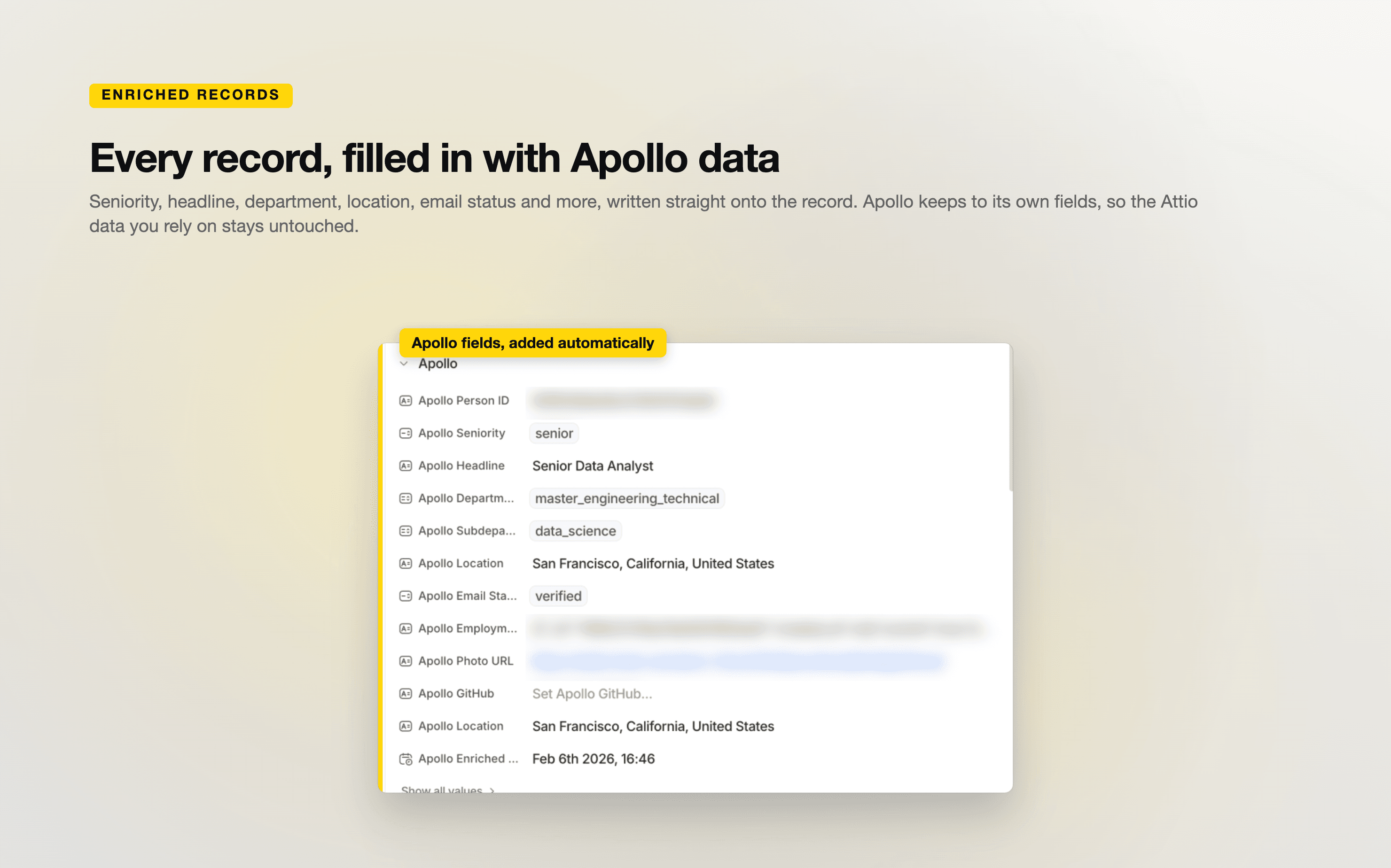Click the 'Apollo Employm...' label
The image size is (1391, 868).
[468, 628]
